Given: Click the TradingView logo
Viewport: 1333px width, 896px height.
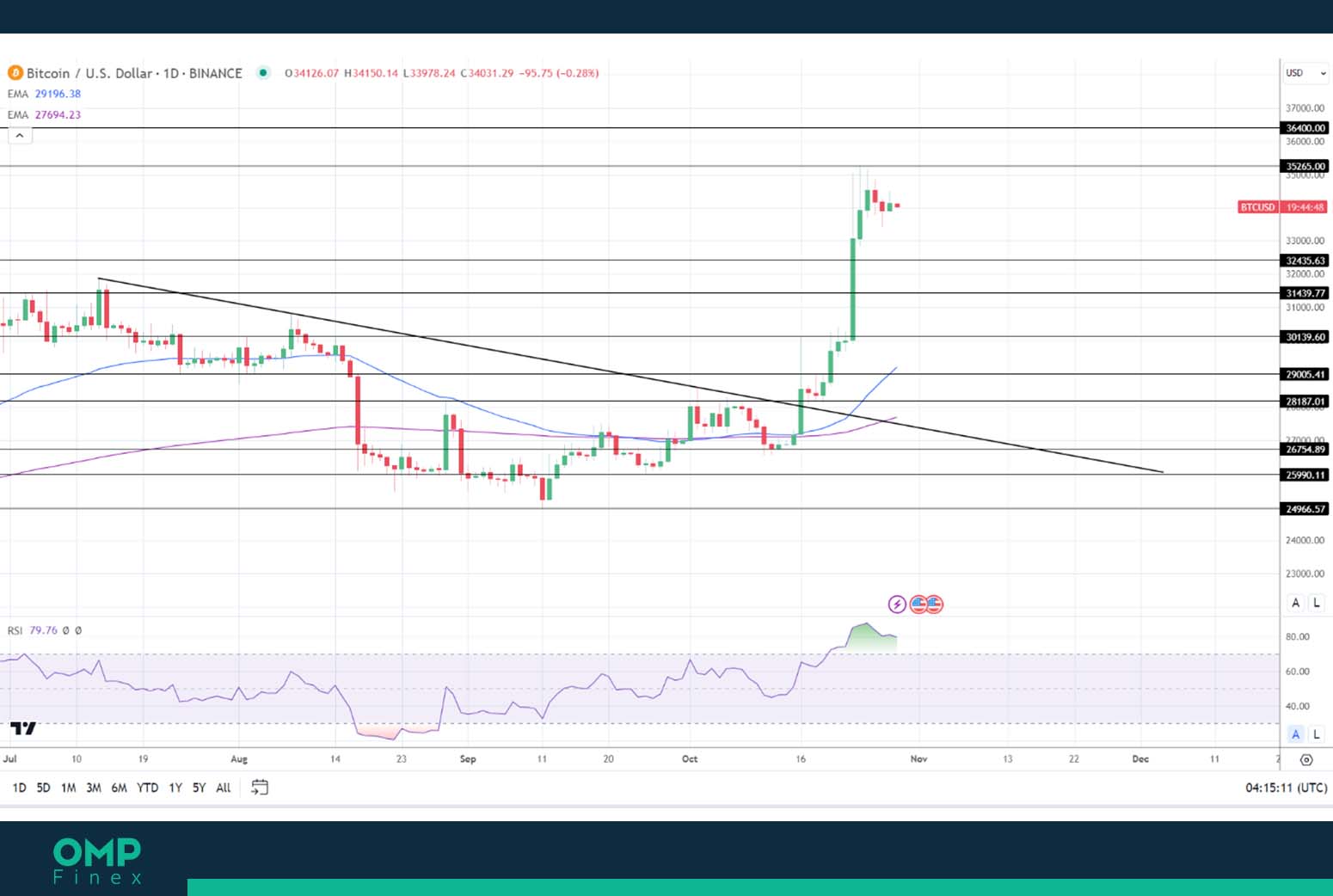Looking at the screenshot, I should 24,727.
